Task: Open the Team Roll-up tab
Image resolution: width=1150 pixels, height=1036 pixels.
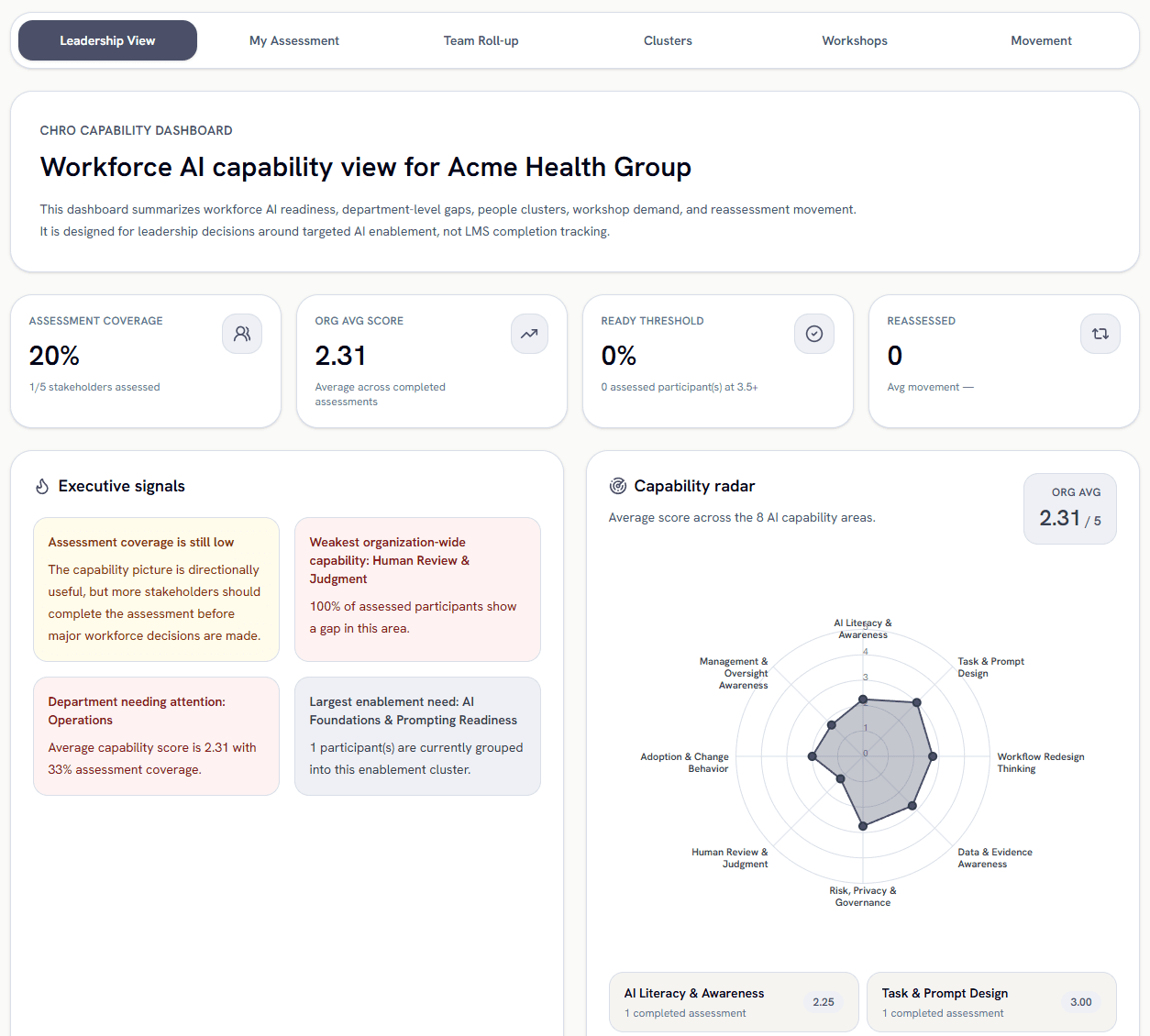Action: click(481, 40)
